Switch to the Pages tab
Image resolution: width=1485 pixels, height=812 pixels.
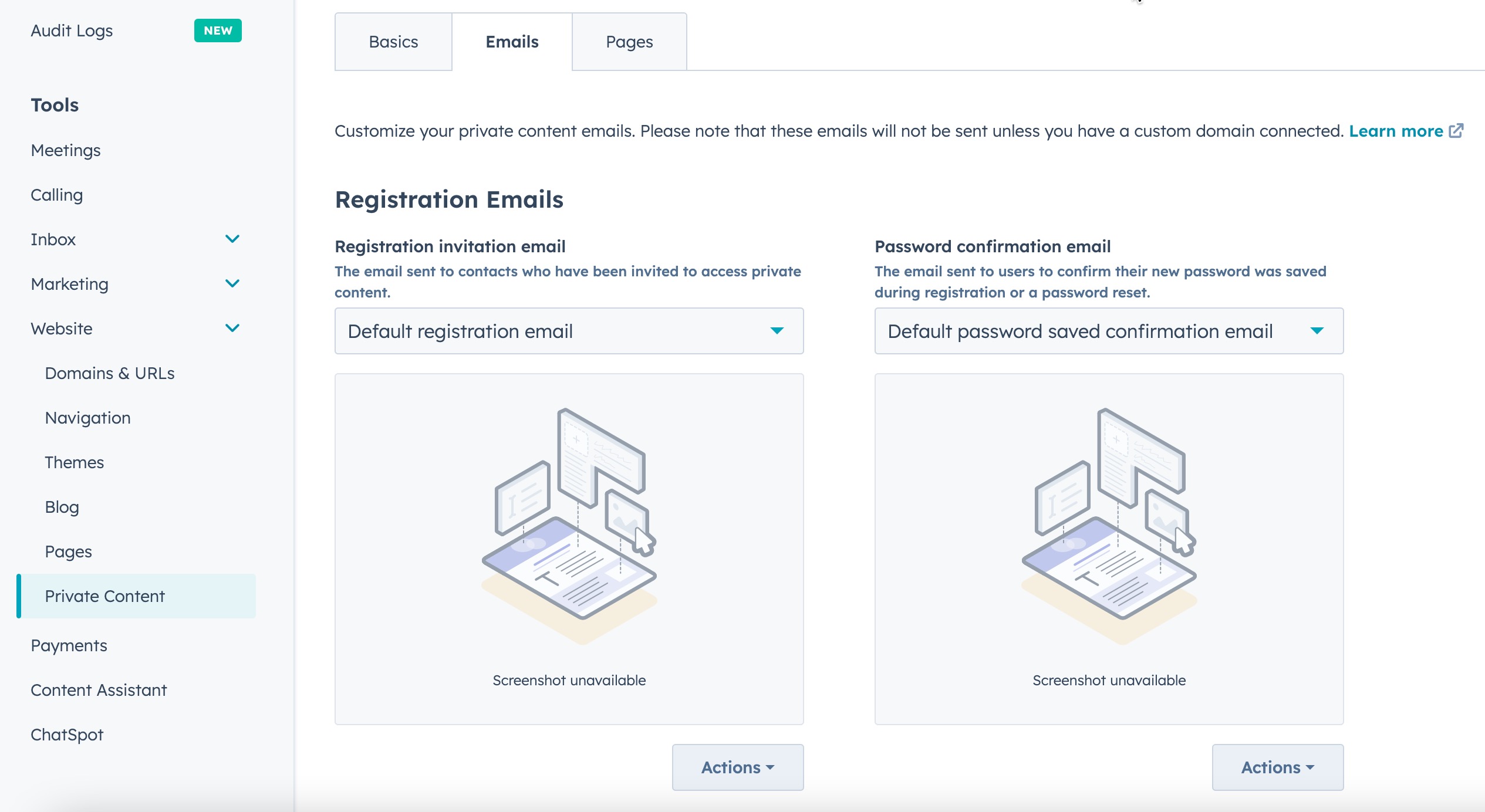coord(629,42)
